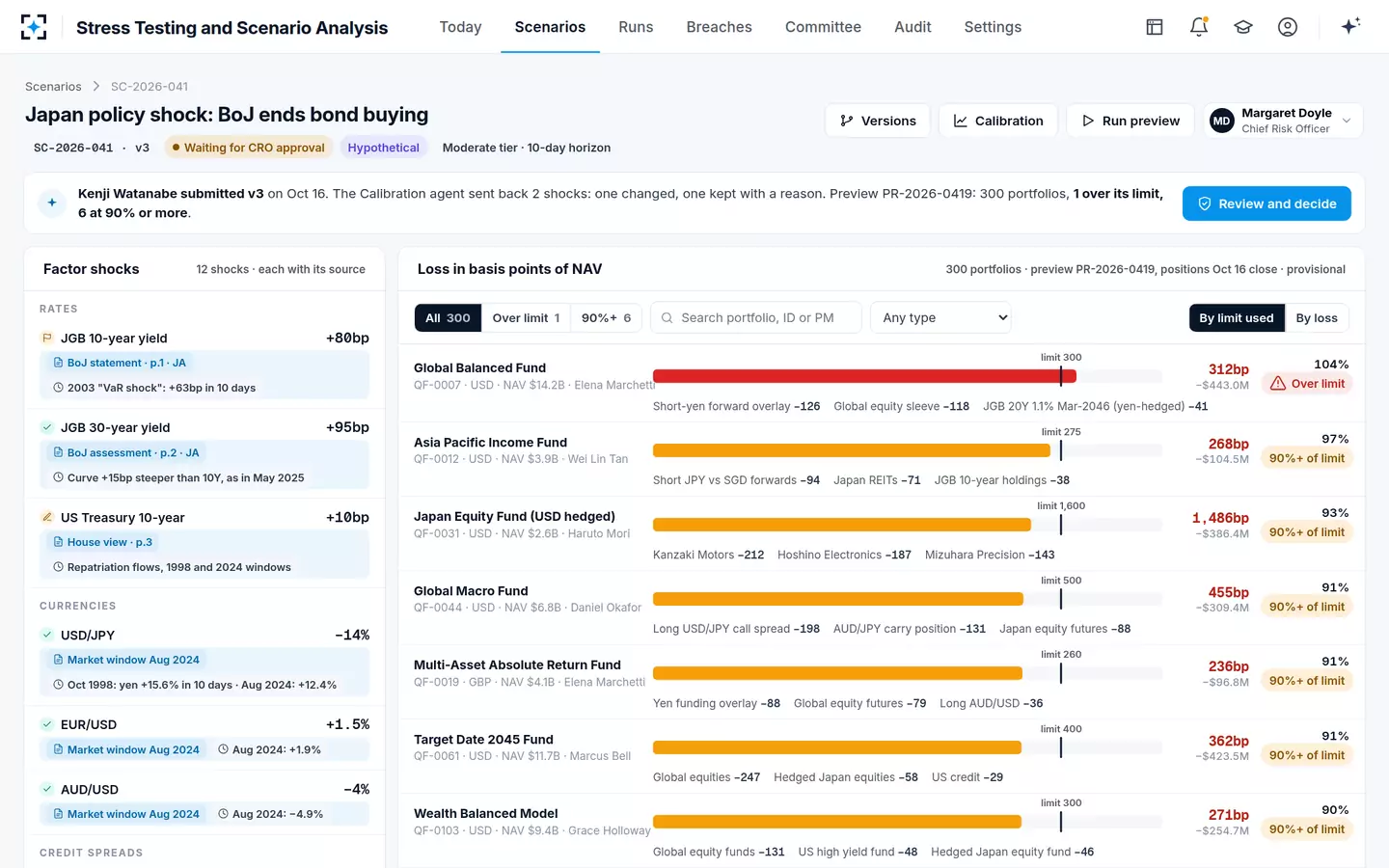Click Run preview
Viewport: 1389px width, 868px height.
1130,121
